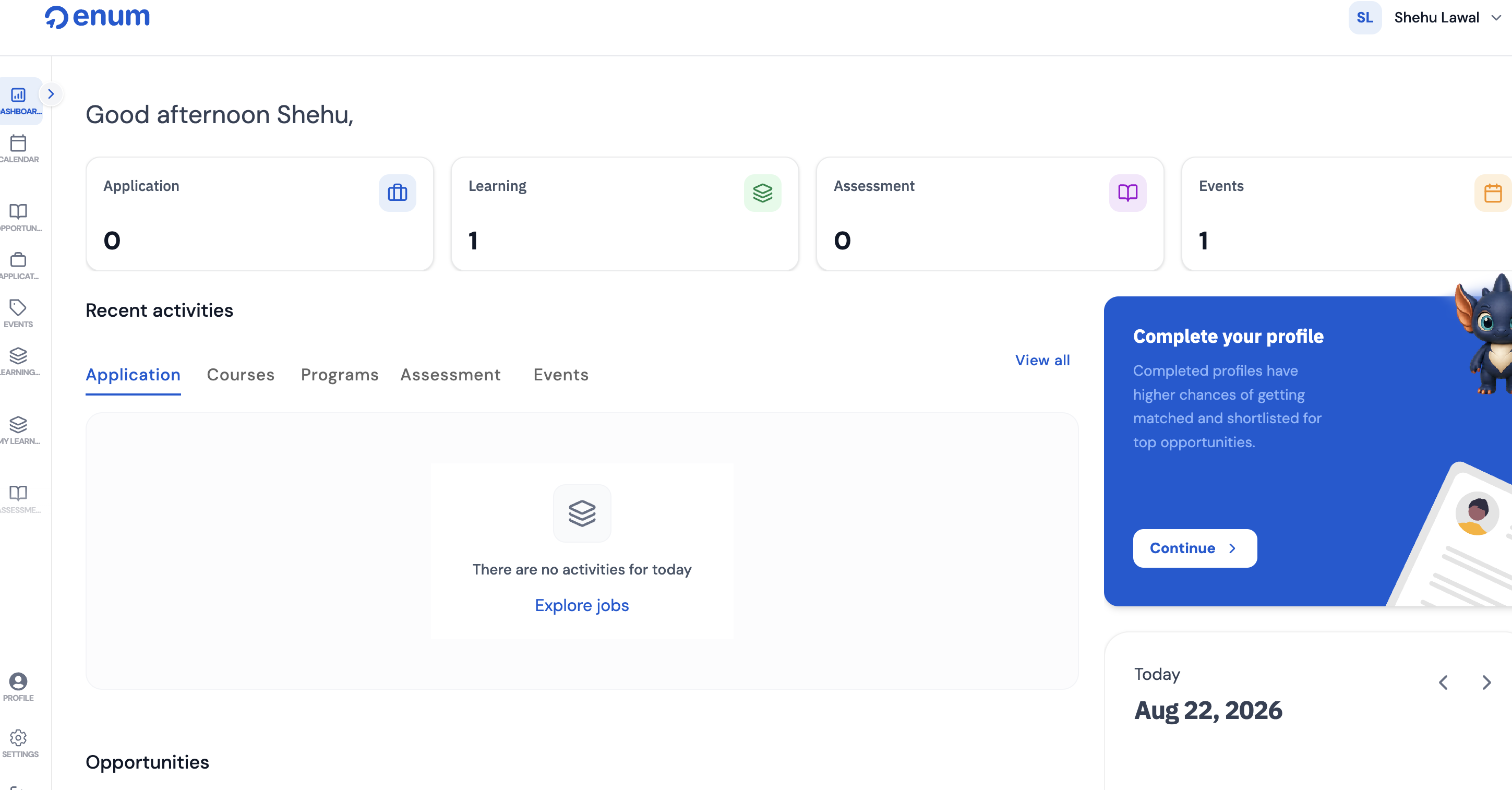The width and height of the screenshot is (1512, 790).
Task: Click the Aug 22, 2026 date text
Action: click(1208, 711)
